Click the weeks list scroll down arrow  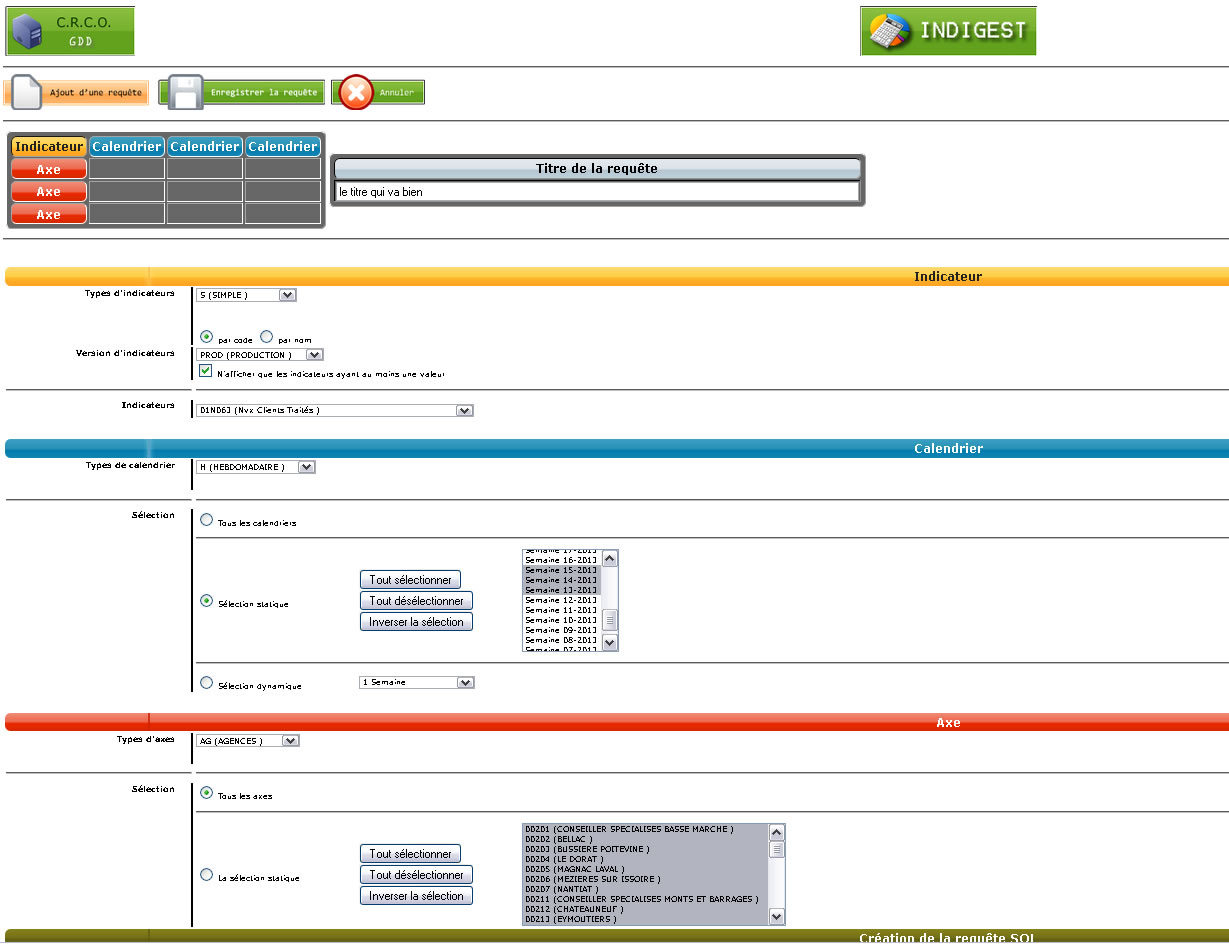[x=610, y=643]
